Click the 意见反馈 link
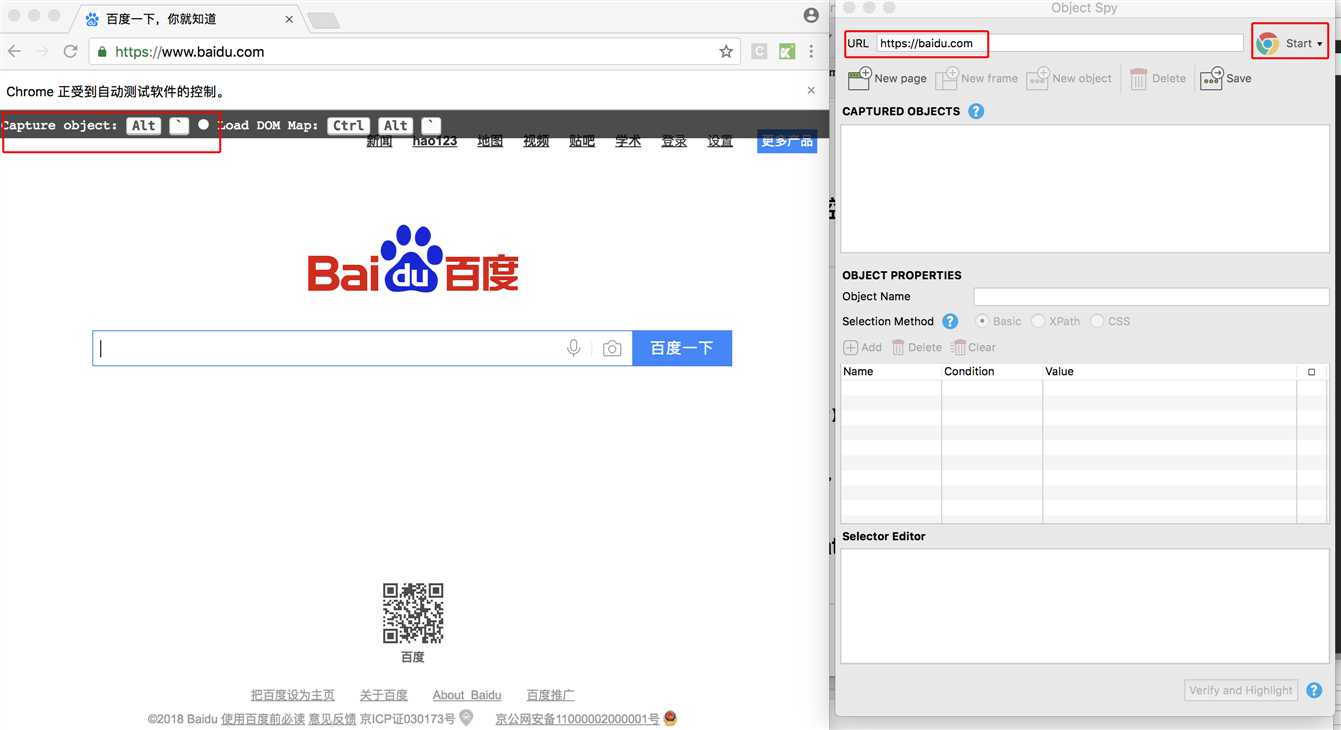The height and width of the screenshot is (730, 1341). click(x=332, y=719)
